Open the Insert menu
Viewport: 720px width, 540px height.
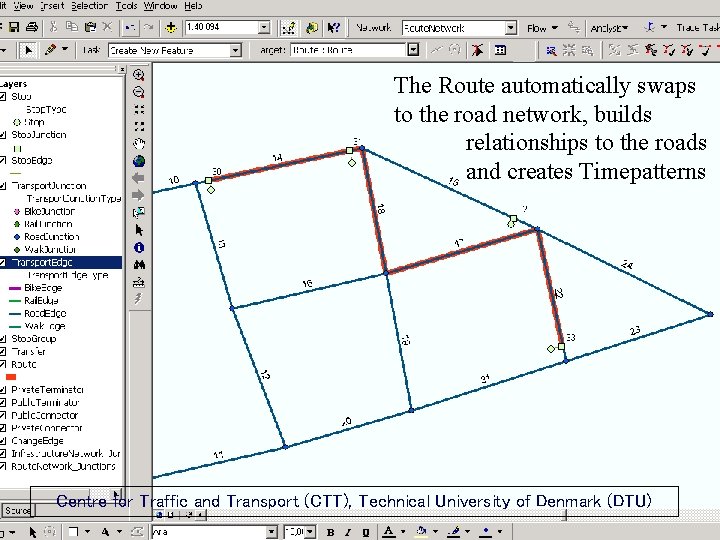click(x=52, y=6)
